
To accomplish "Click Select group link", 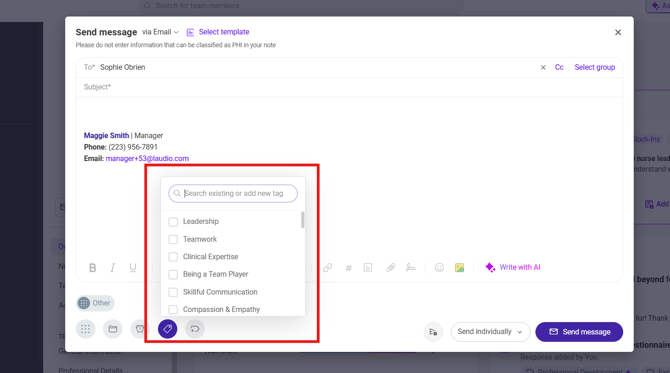I will pos(594,68).
